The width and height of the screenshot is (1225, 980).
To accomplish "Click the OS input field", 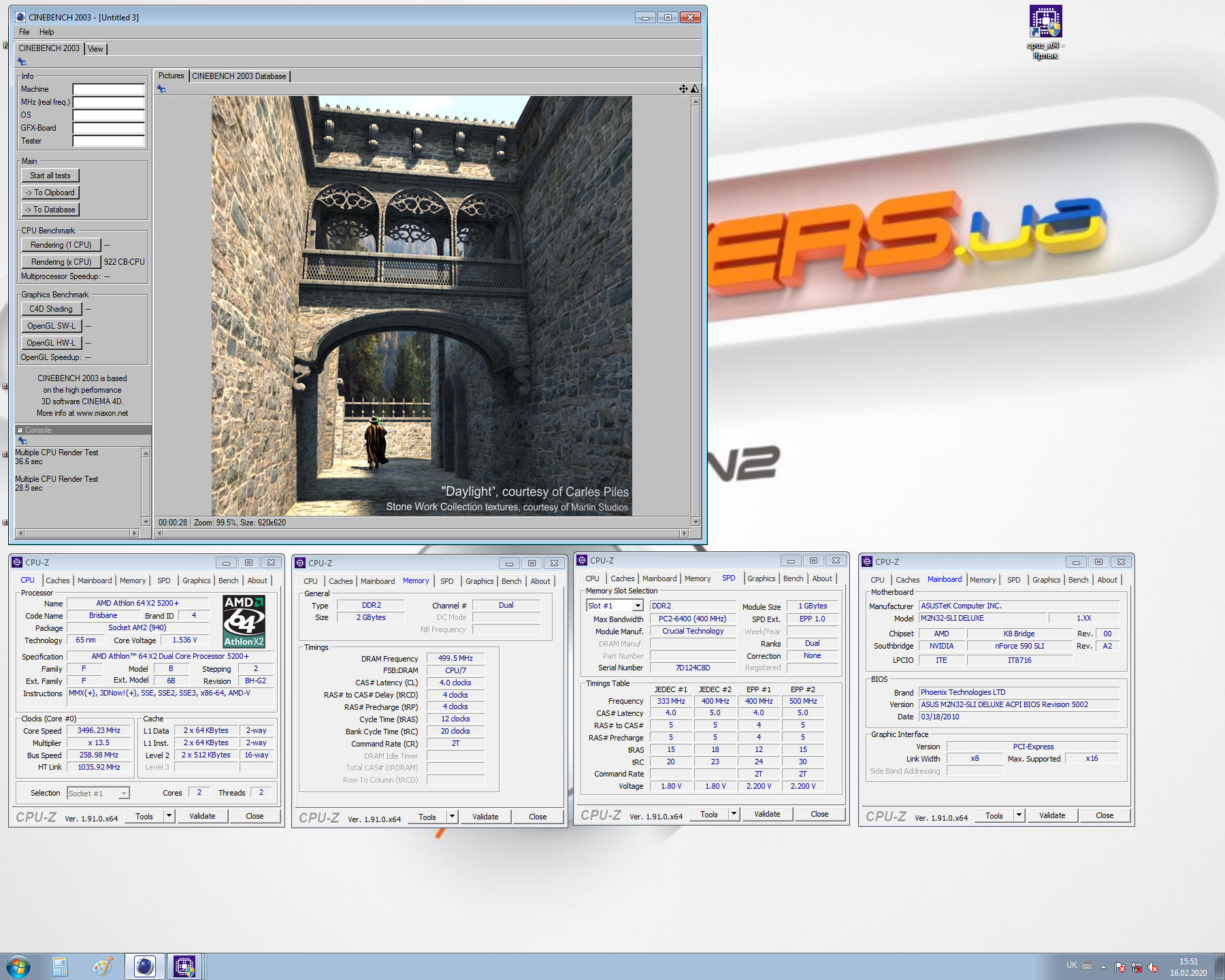I will point(109,115).
